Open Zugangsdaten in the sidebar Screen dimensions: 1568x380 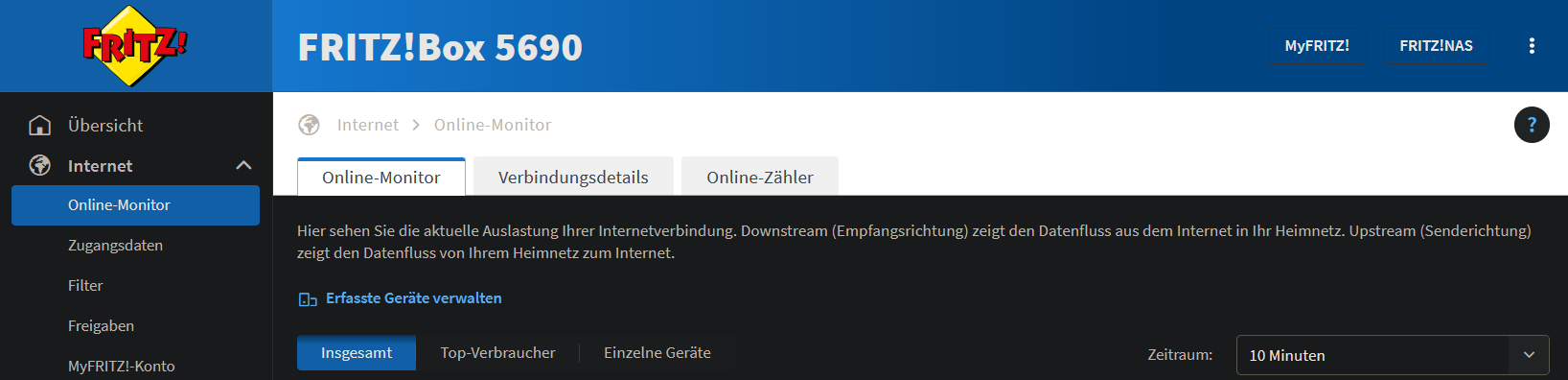click(115, 246)
